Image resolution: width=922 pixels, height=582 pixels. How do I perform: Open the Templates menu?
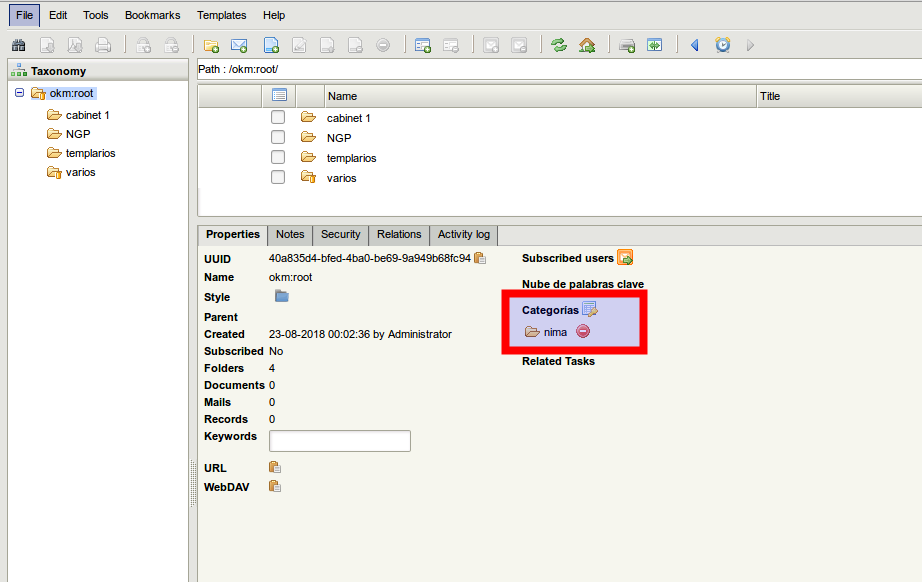[221, 15]
